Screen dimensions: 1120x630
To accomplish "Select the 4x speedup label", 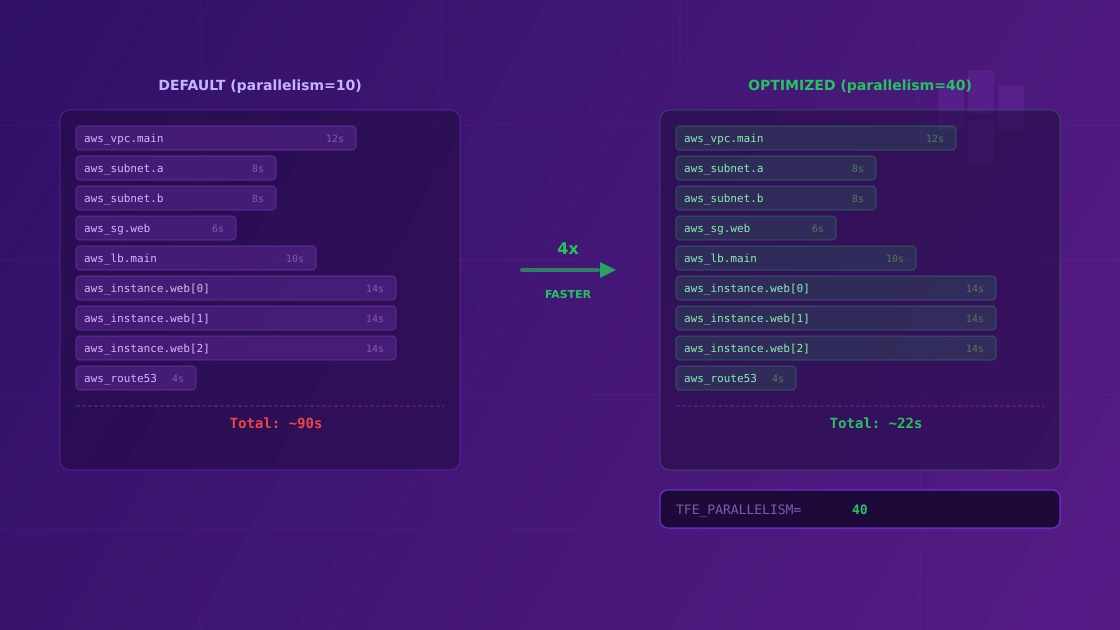I will coord(567,249).
